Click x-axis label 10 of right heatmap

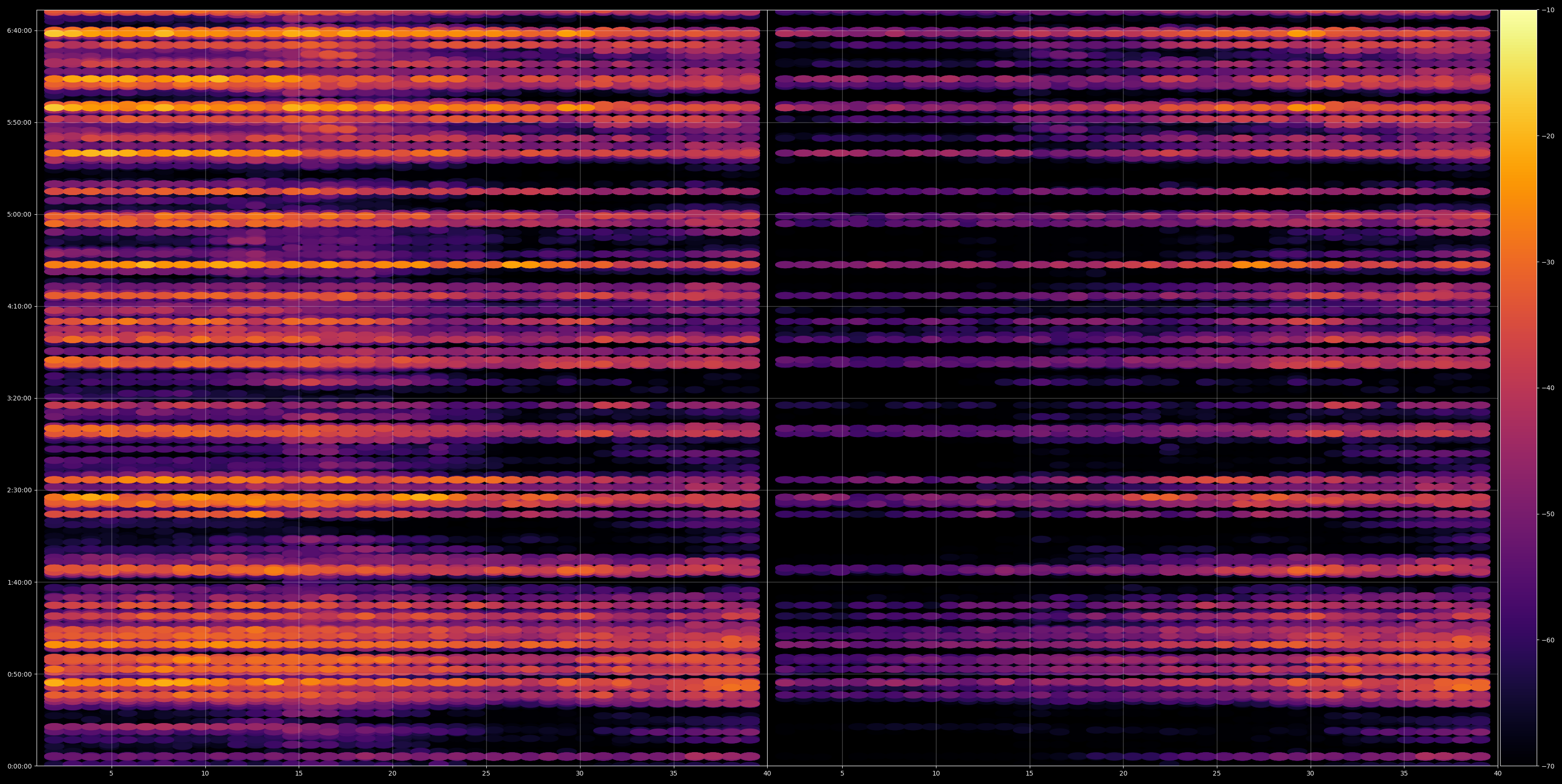pos(936,774)
